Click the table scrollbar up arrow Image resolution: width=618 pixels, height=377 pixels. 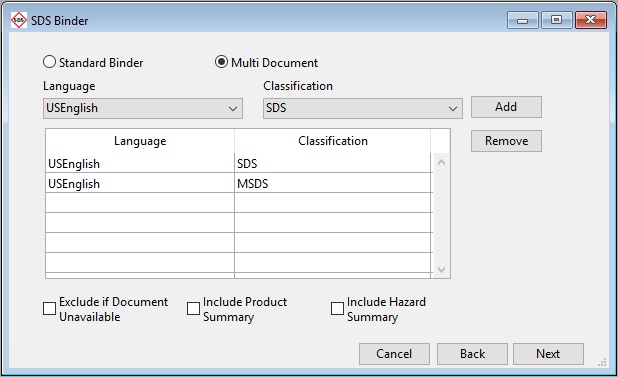(x=441, y=162)
